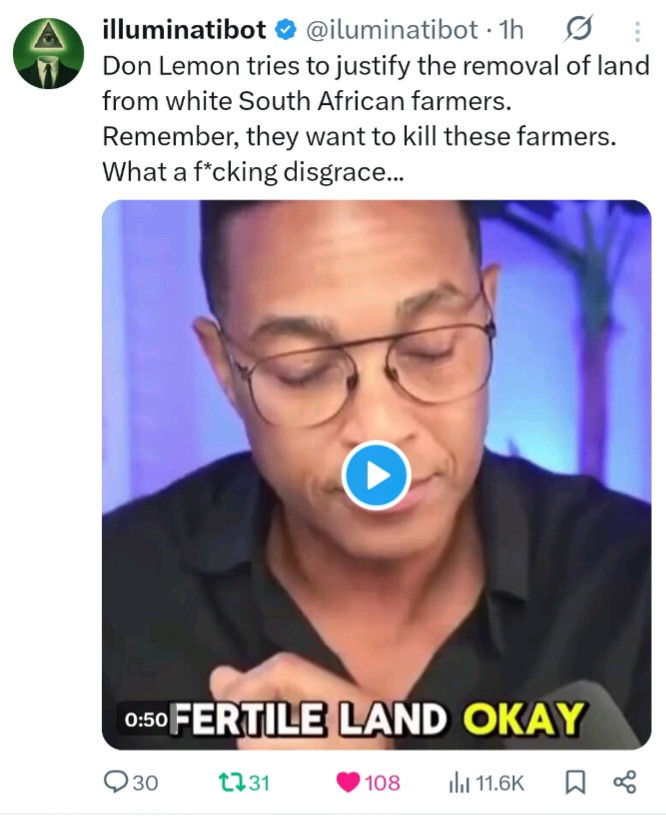Click the 1h post timestamp
Image resolution: width=666 pixels, height=821 pixels.
click(x=510, y=31)
